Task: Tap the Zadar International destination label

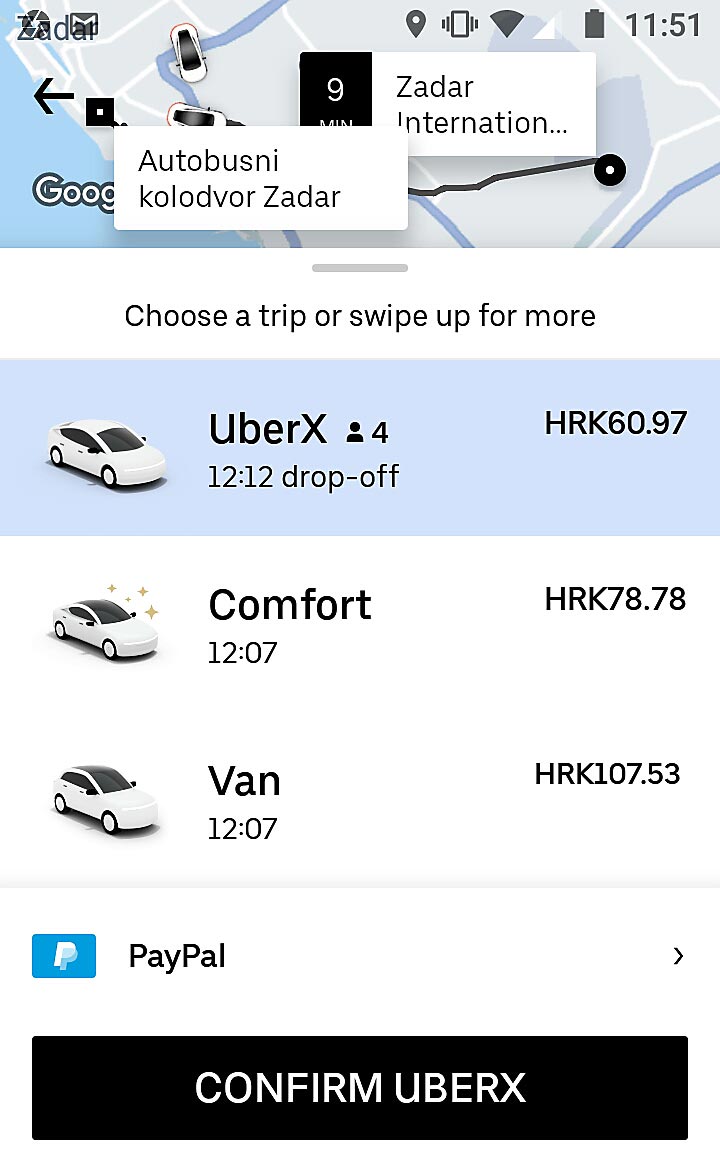Action: click(x=483, y=105)
